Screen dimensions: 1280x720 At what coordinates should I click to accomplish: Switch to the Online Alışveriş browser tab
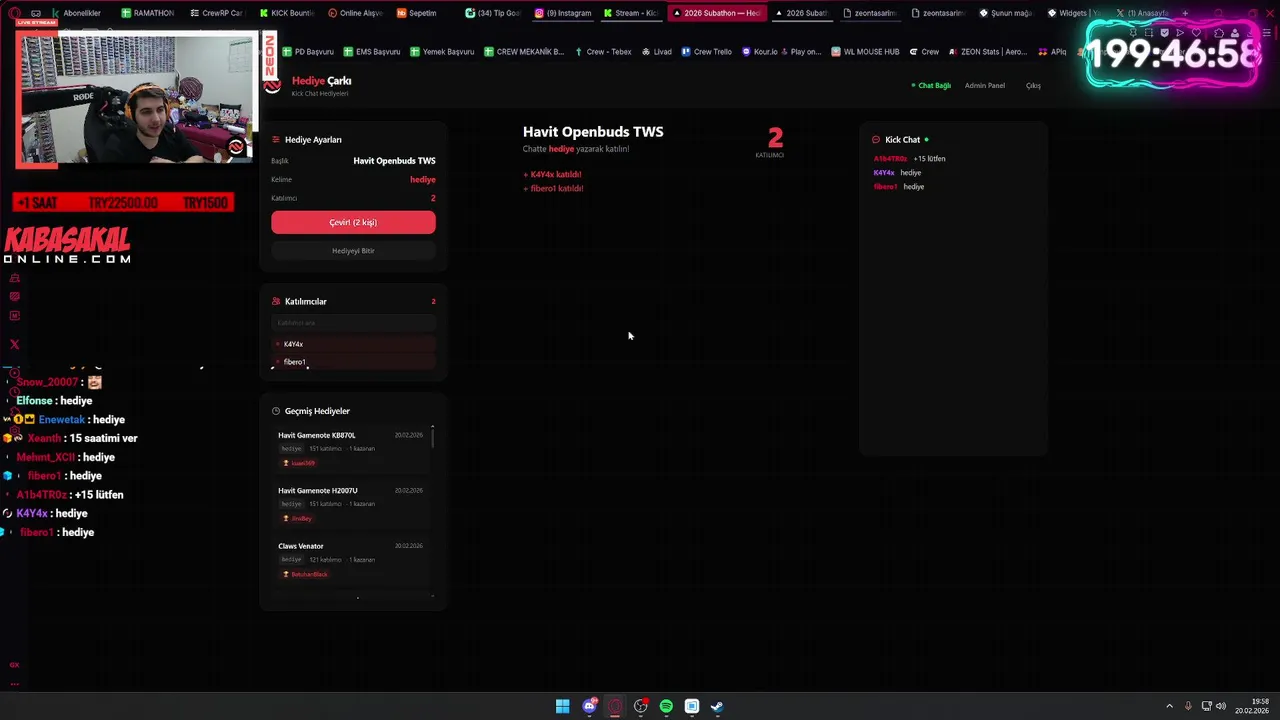(x=355, y=13)
